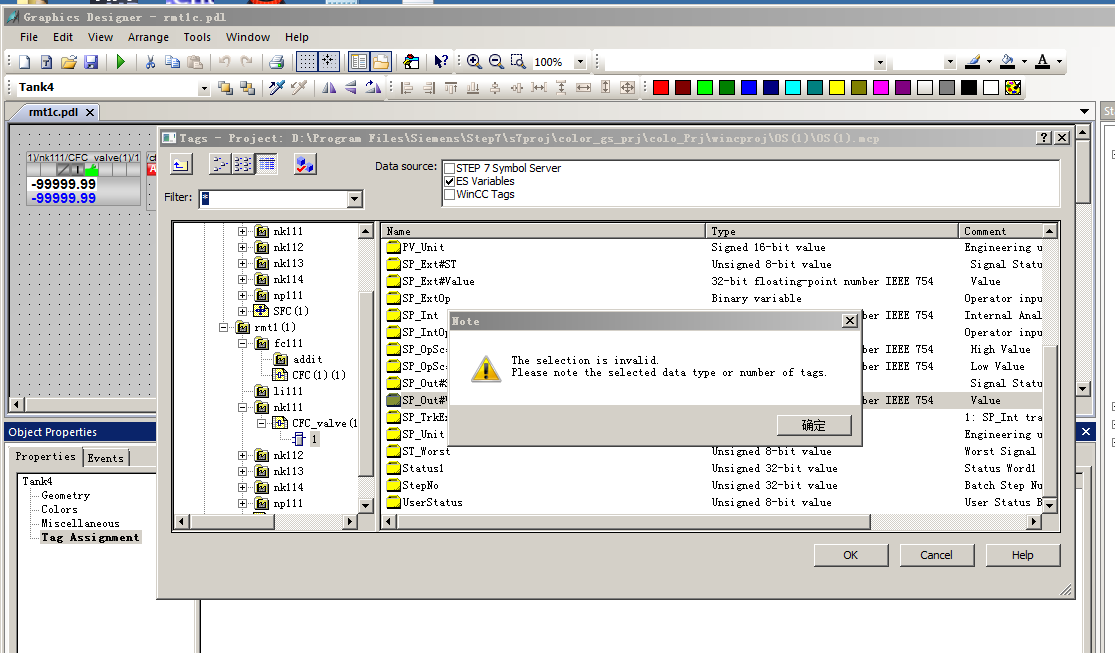The image size is (1115, 653).
Task: Cut selection with the scissors icon
Action: click(x=150, y=62)
